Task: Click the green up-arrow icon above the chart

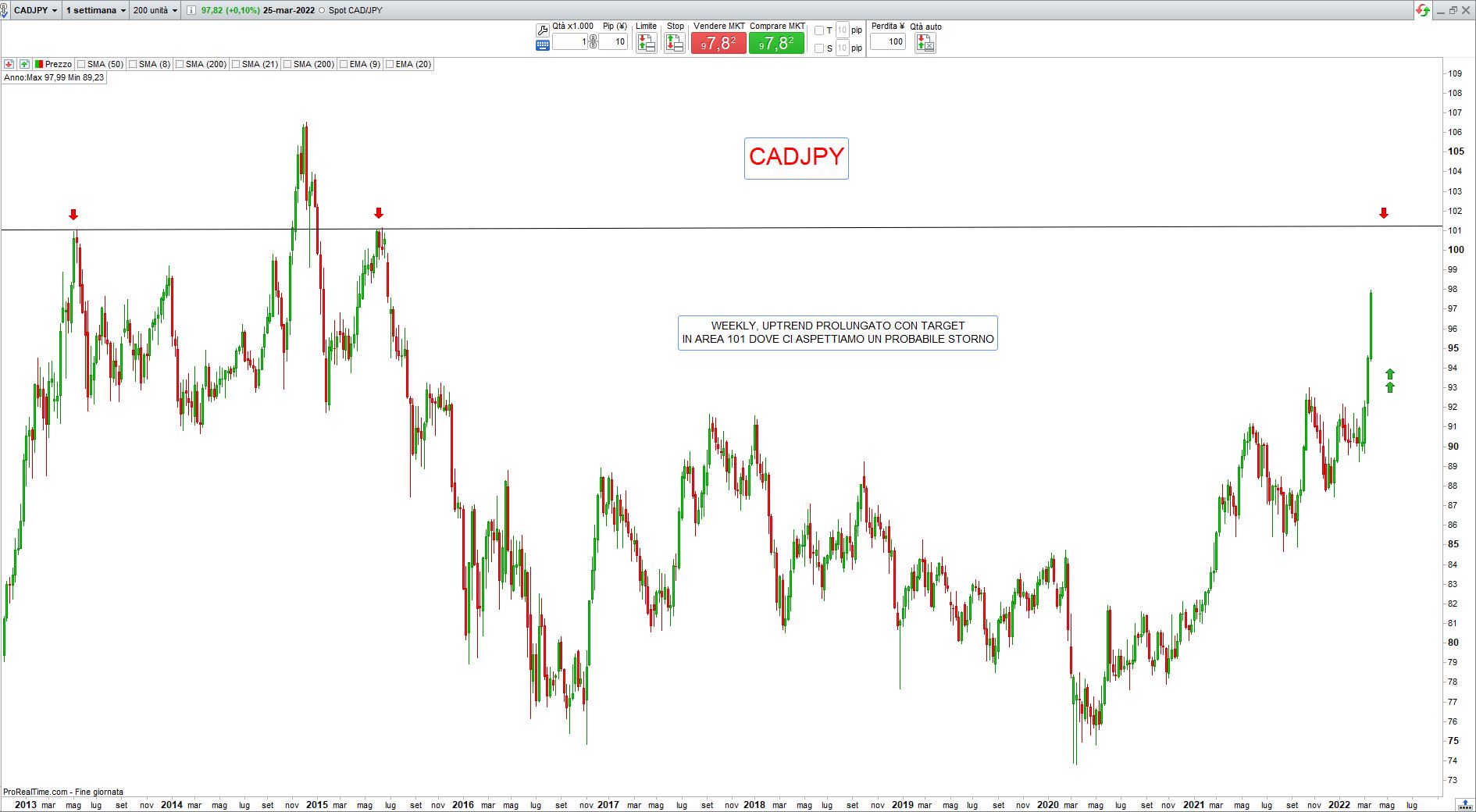Action: [x=25, y=64]
